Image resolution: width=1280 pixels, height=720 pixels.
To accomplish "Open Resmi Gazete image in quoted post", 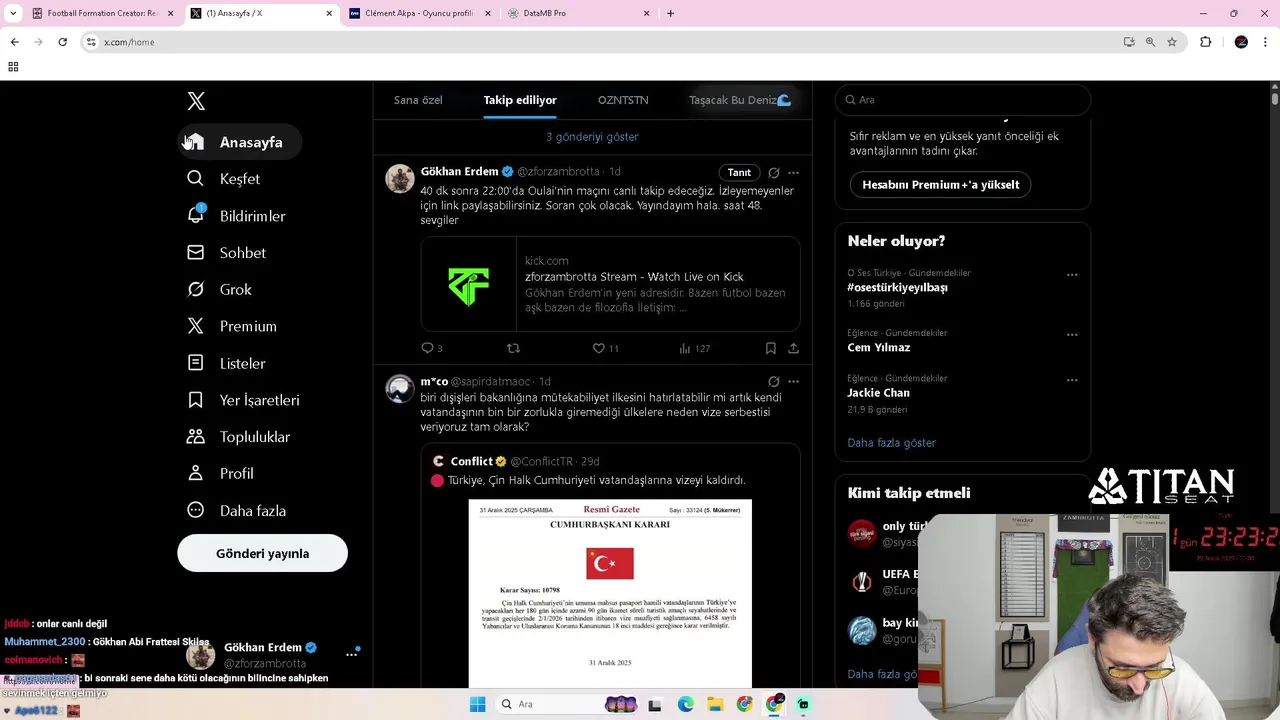I will (610, 593).
